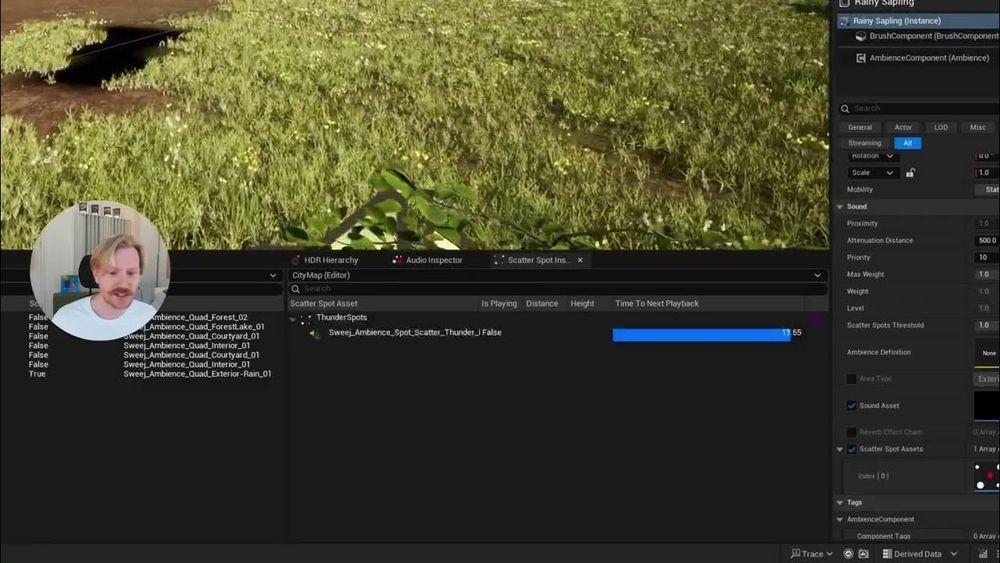Click the Static mobility button

(x=987, y=190)
